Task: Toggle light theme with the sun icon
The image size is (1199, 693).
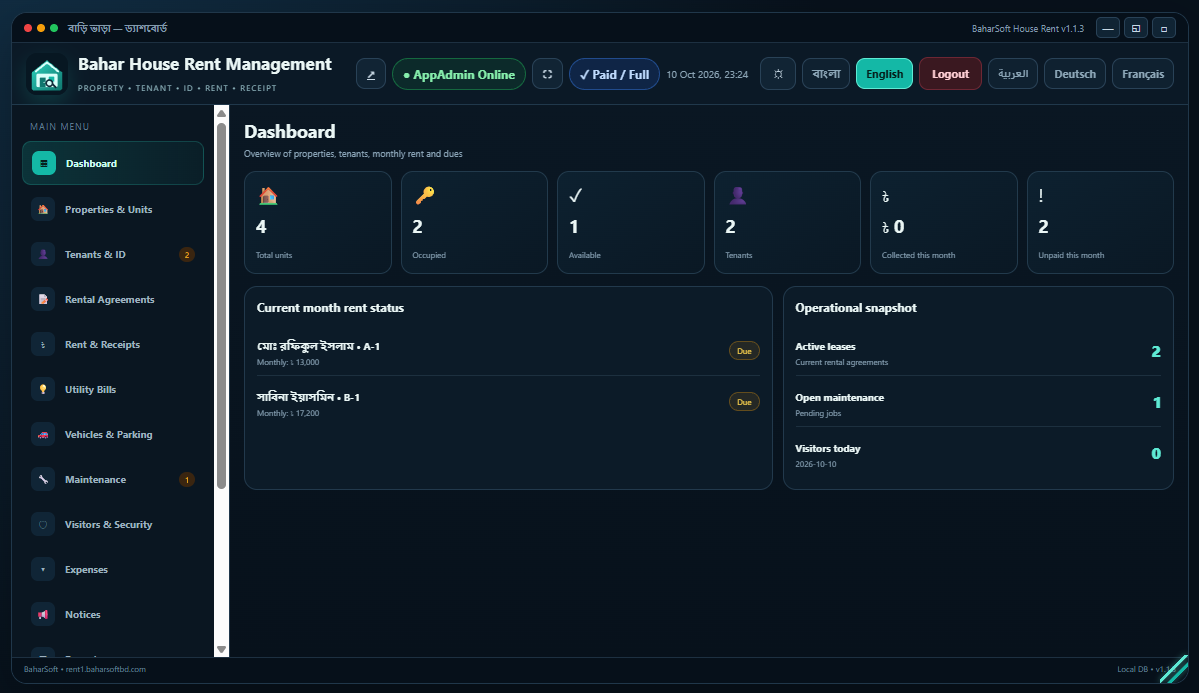Action: click(778, 74)
